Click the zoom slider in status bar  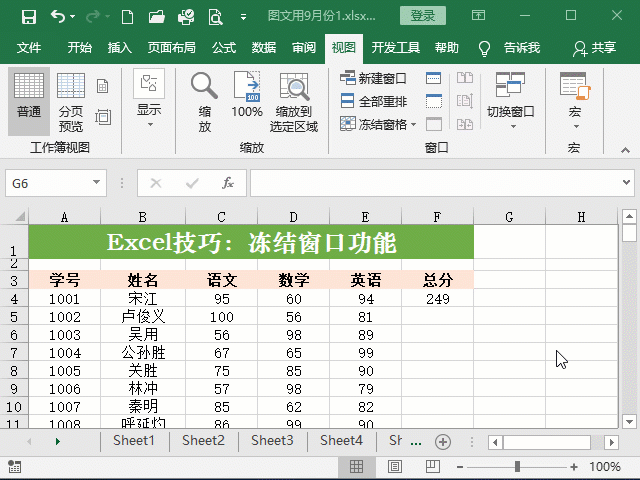tap(517, 467)
